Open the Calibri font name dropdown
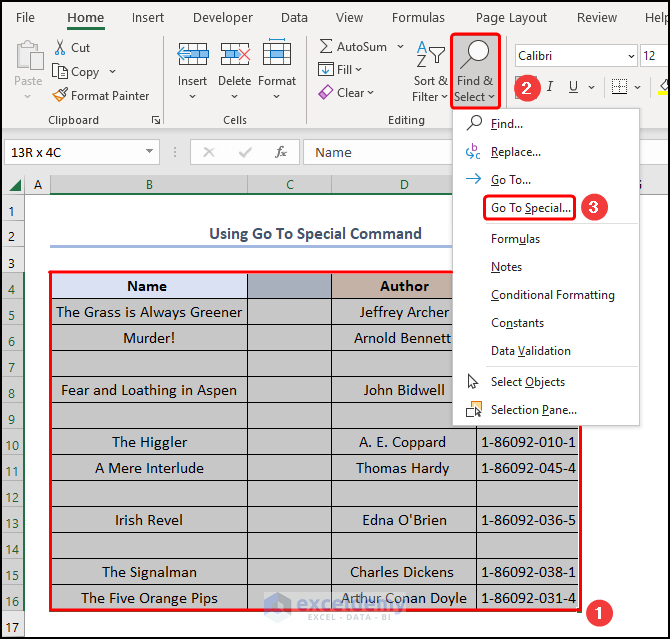The width and height of the screenshot is (670, 639). tap(631, 56)
